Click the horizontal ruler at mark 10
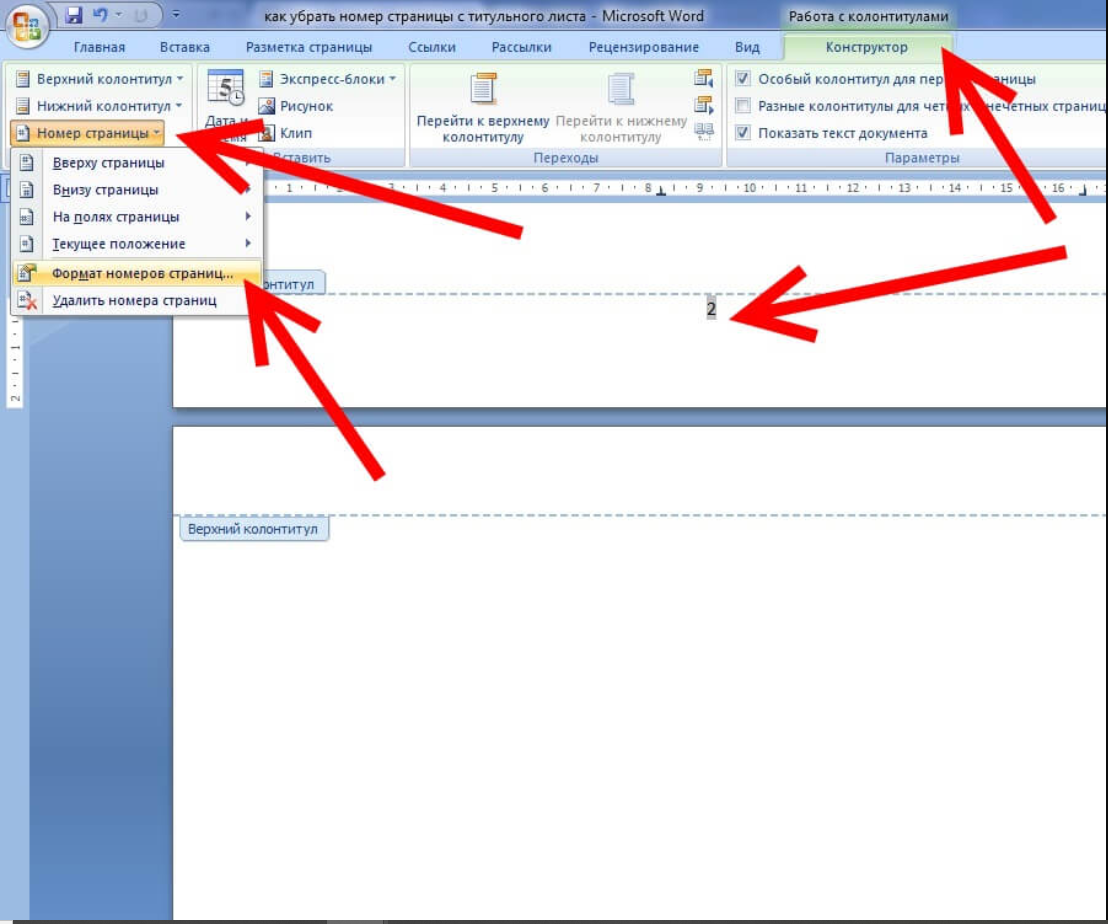The image size is (1108, 924). [x=750, y=188]
